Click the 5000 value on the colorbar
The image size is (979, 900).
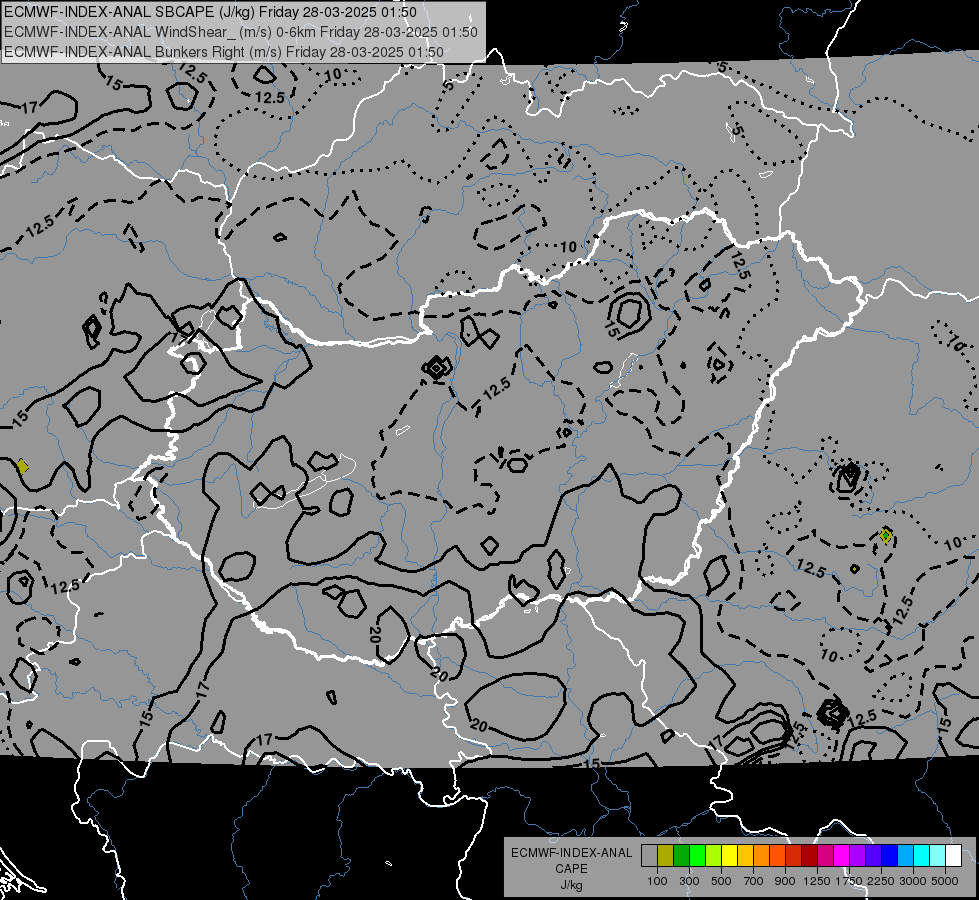pos(945,881)
